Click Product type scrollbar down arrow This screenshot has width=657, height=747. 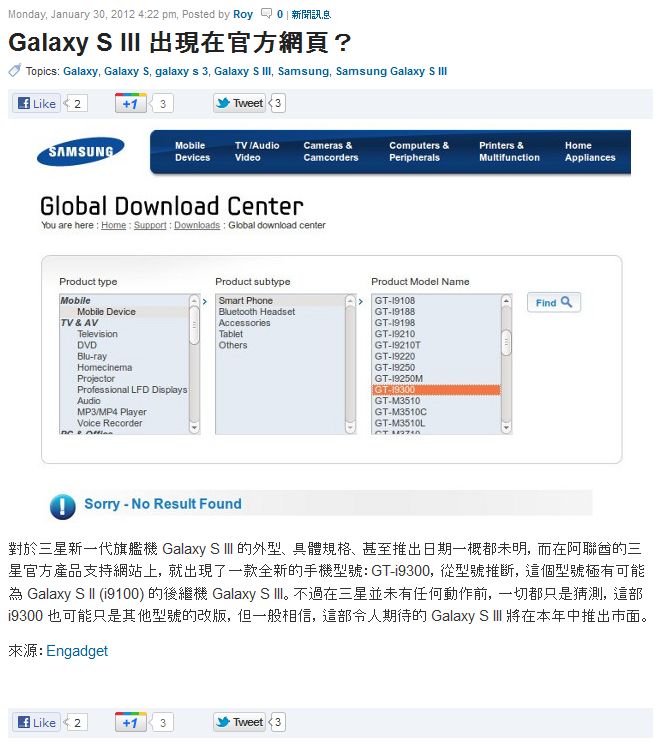tap(194, 427)
